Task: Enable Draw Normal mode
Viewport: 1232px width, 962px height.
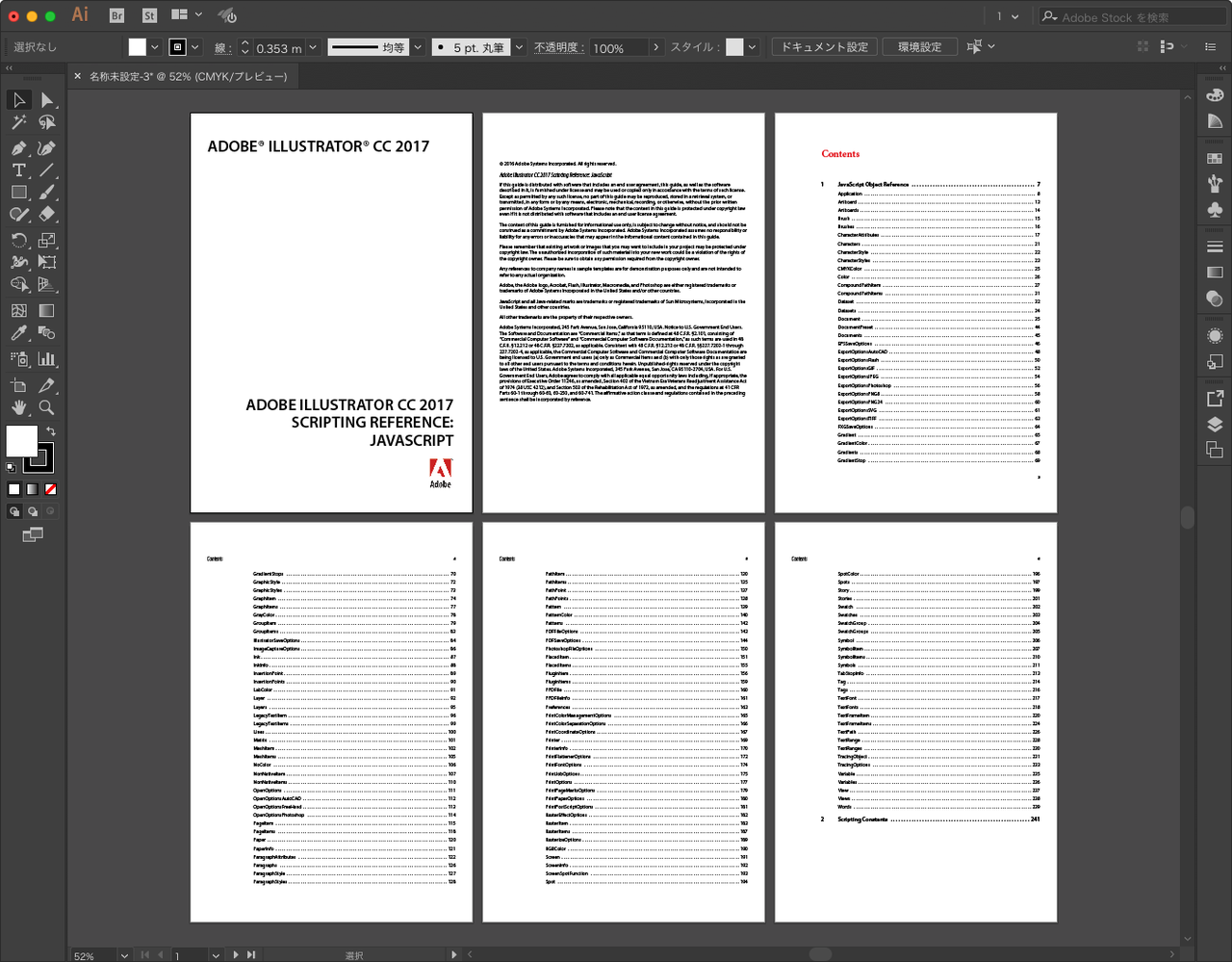Action: [14, 511]
